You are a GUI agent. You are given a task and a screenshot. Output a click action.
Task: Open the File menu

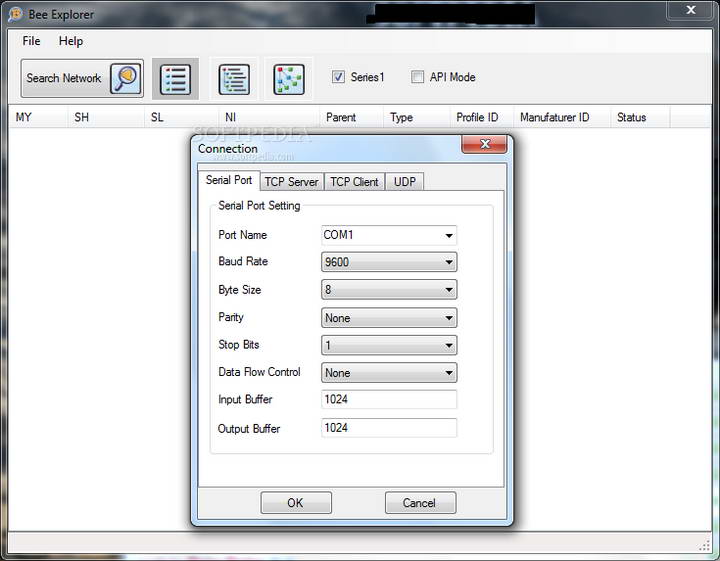click(31, 41)
